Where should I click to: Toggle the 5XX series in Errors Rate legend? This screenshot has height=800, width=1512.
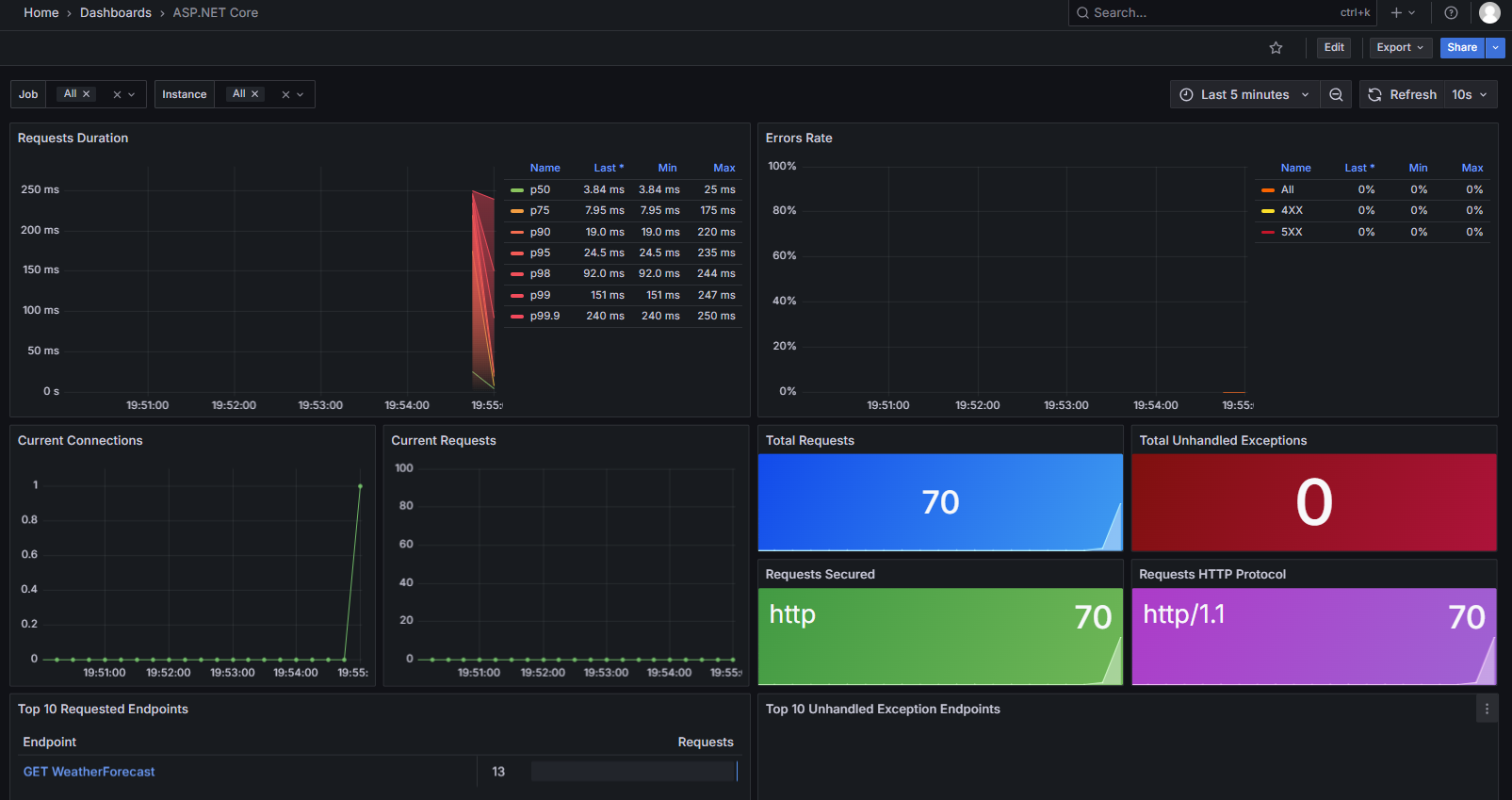(x=1292, y=232)
